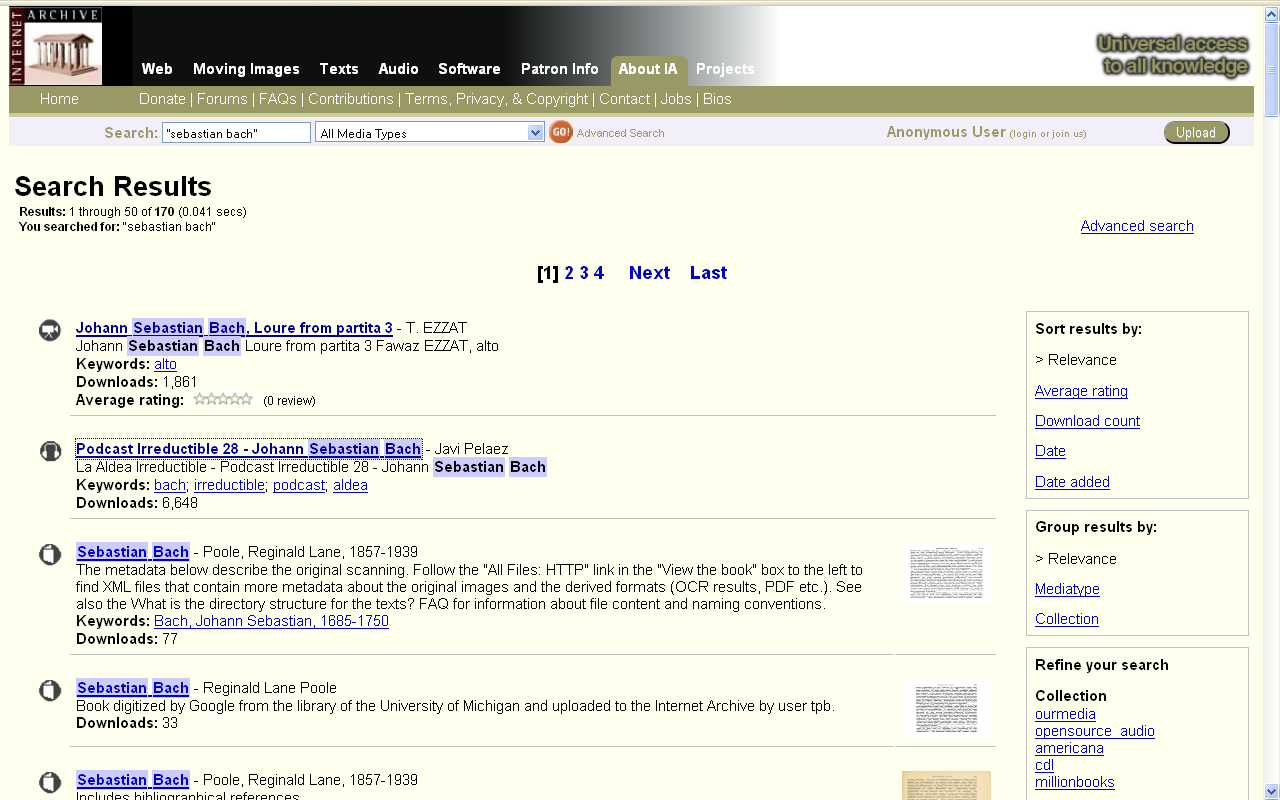1280x800 pixels.
Task: Sort results by Average rating
Action: tap(1081, 391)
